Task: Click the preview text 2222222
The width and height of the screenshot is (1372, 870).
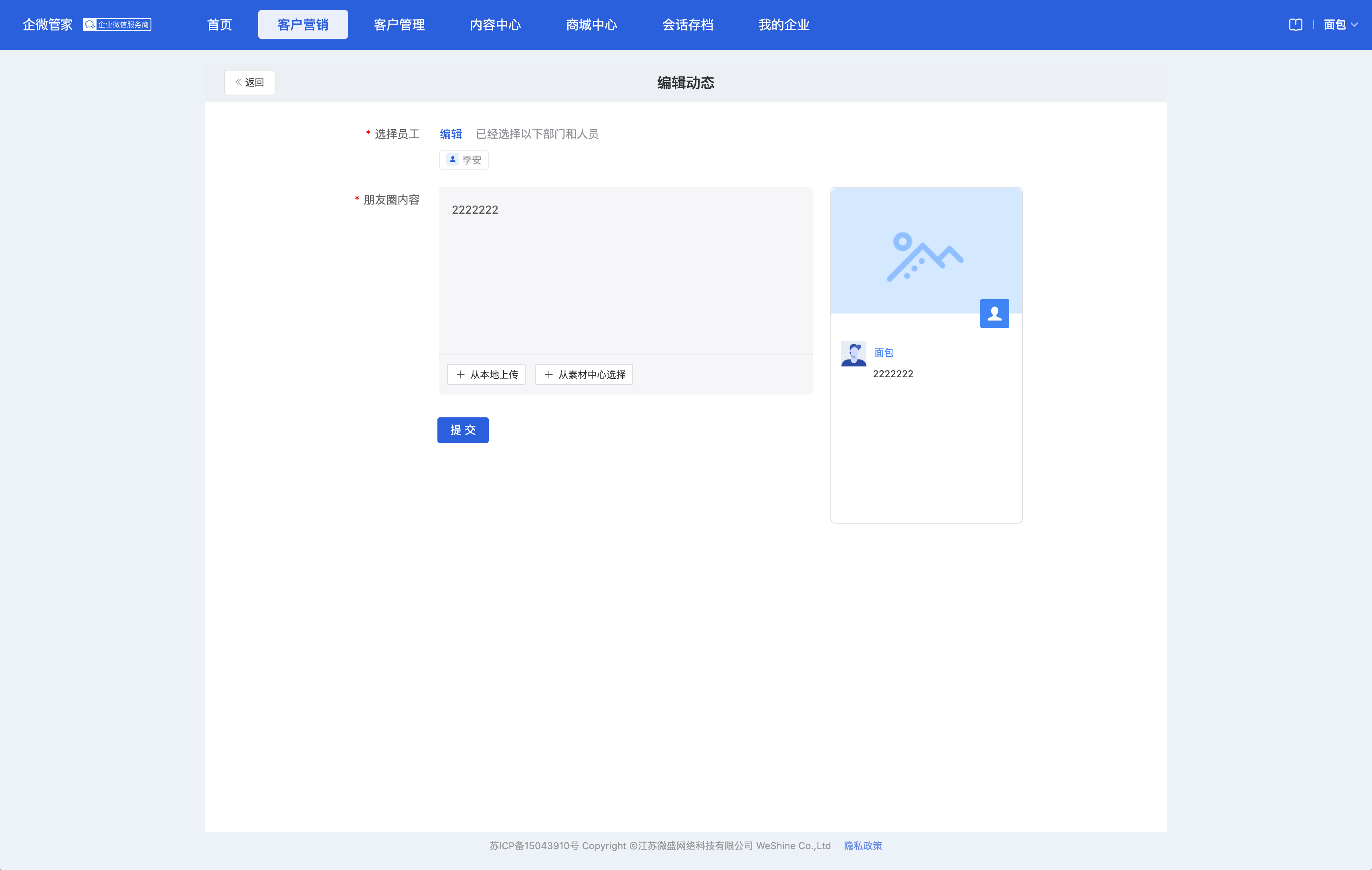Action: (x=893, y=374)
